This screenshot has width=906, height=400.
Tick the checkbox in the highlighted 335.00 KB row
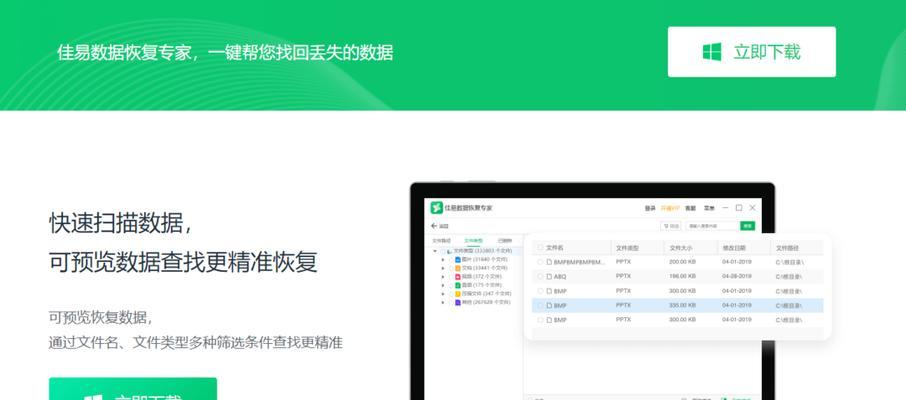click(x=540, y=305)
